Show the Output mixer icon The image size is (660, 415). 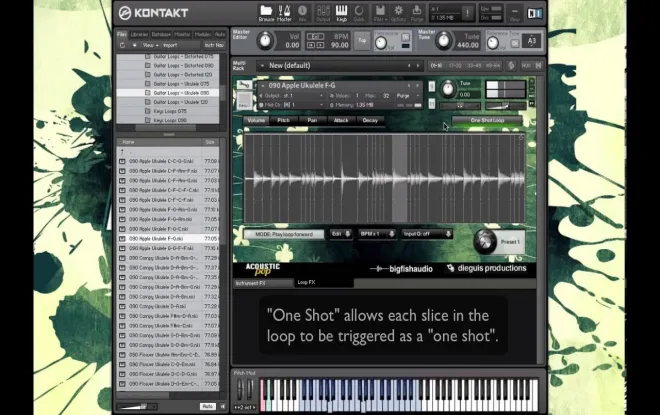(323, 13)
